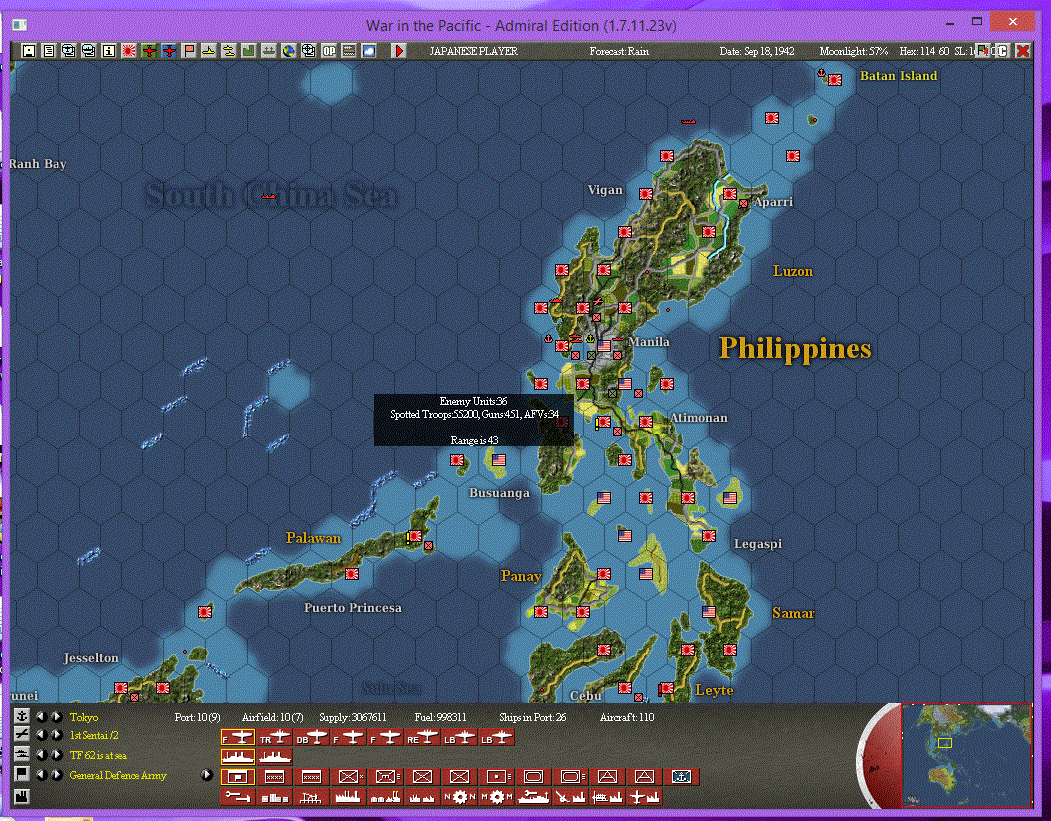Open the document report icon in toolbar
This screenshot has width=1051, height=821.
49,51
